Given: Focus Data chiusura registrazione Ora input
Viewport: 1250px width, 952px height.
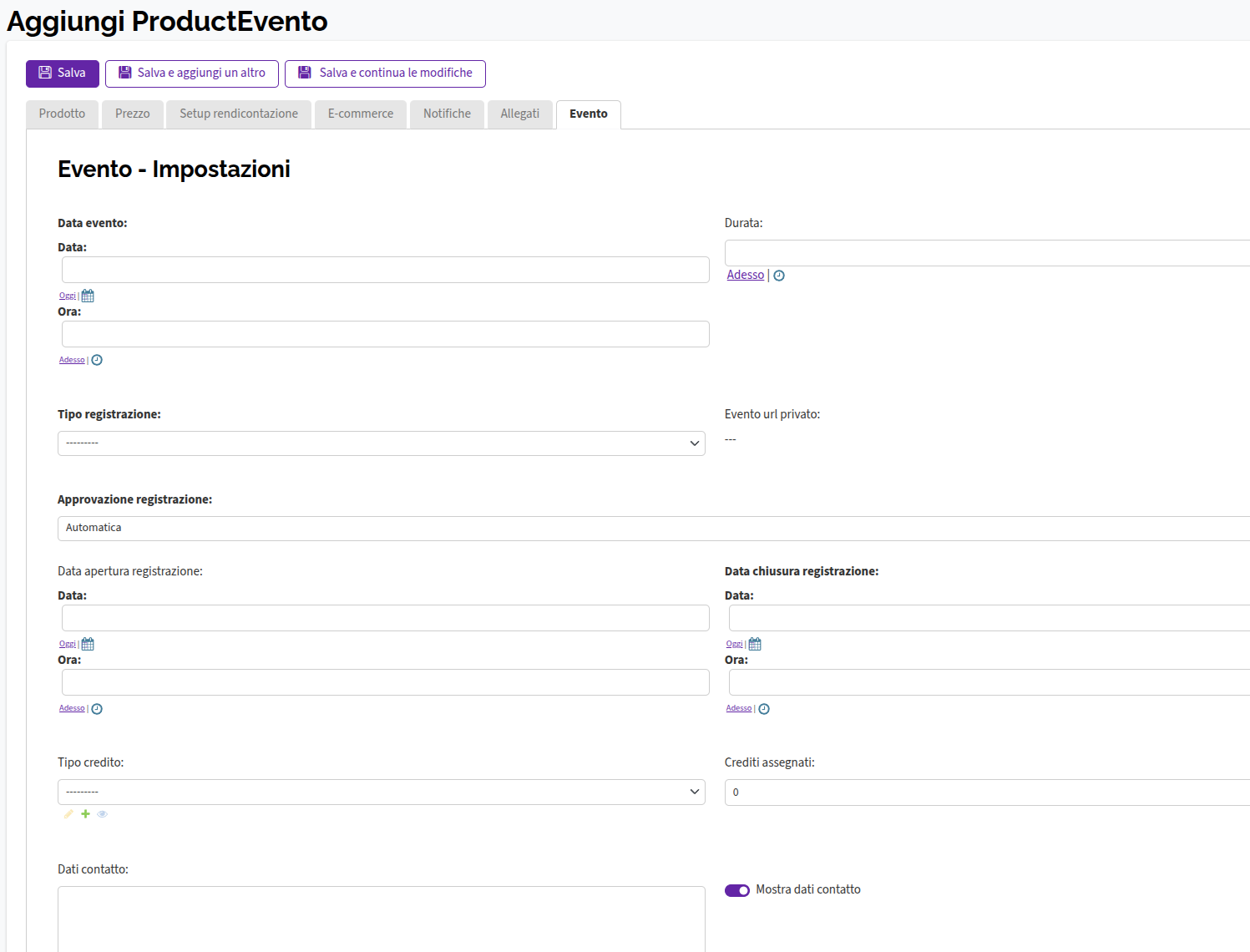Looking at the screenshot, I should pyautogui.click(x=989, y=682).
